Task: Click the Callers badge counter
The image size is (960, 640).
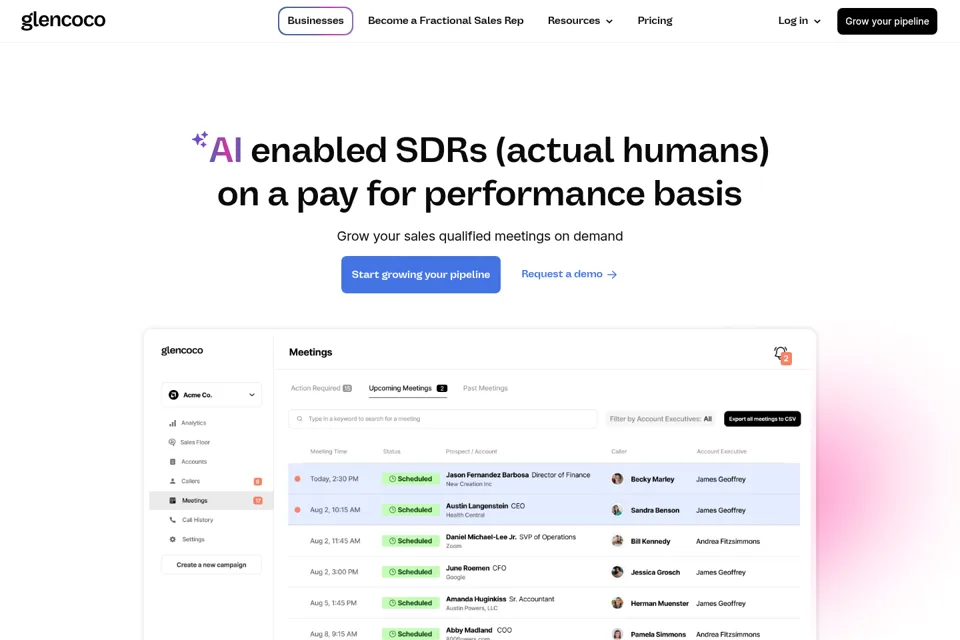Action: [258, 481]
